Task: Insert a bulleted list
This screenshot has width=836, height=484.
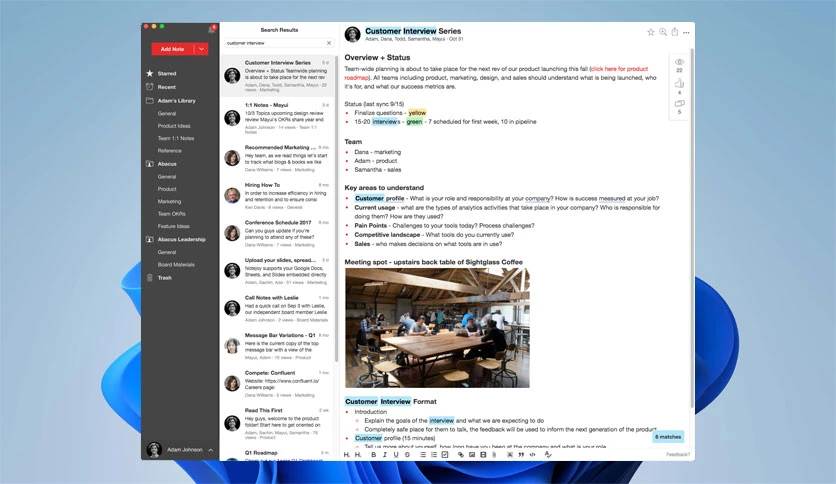Action: 422,455
